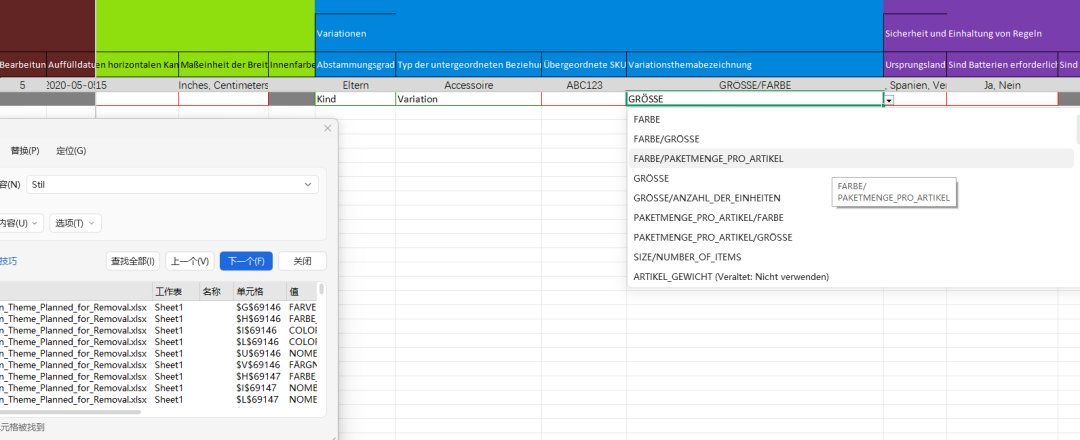Select the Innenfarbe header cell
Image resolution: width=1080 pixels, height=440 pixels.
[292, 64]
